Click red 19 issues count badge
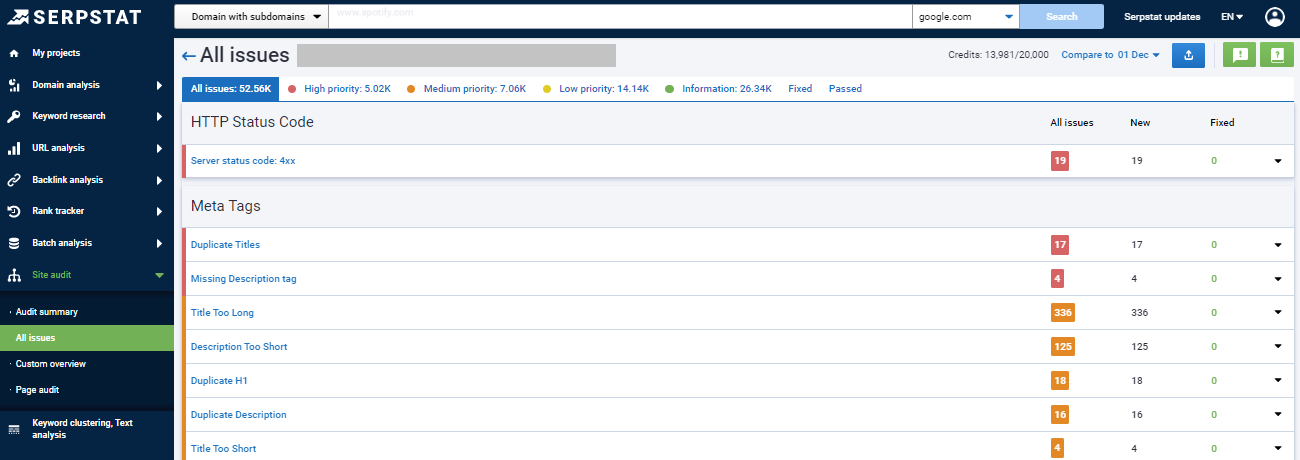Screen dimensions: 1300x460 1059,161
